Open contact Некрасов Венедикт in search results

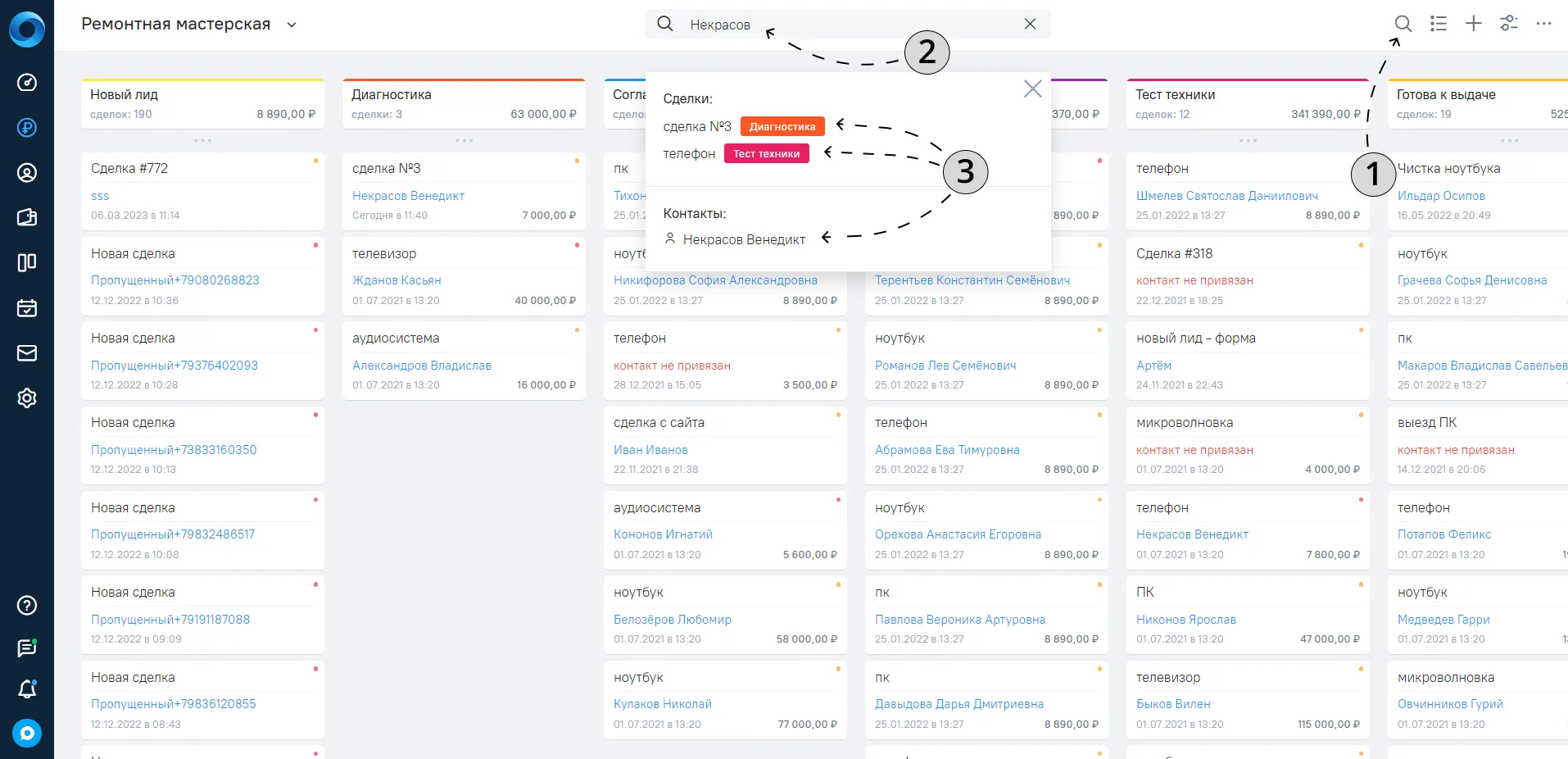pos(744,239)
